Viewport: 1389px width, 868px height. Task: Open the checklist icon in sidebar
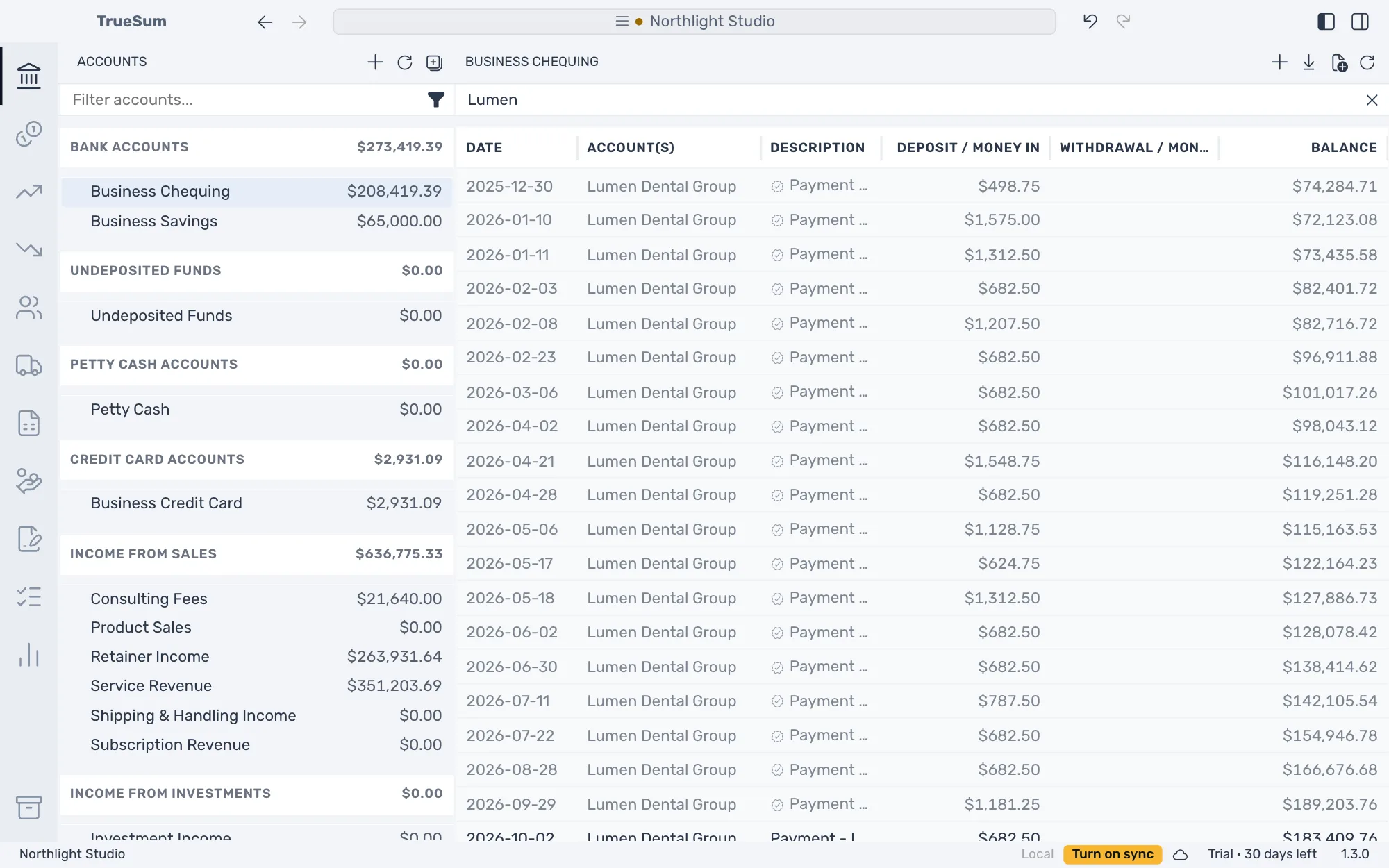(28, 596)
